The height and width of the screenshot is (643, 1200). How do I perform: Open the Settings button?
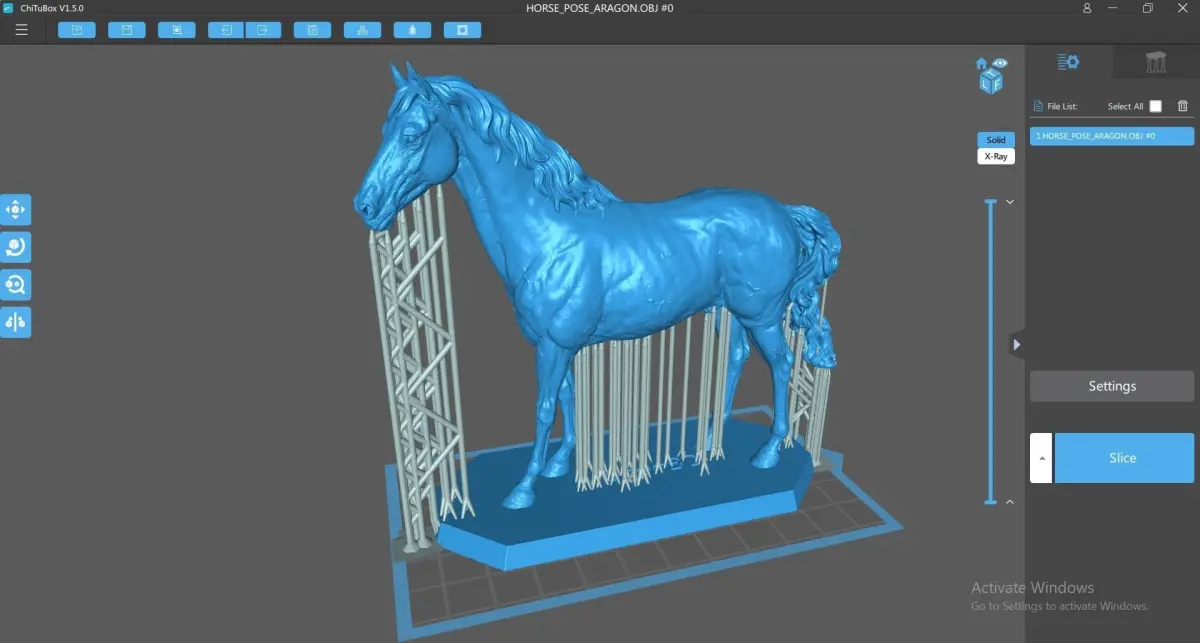tap(1112, 386)
